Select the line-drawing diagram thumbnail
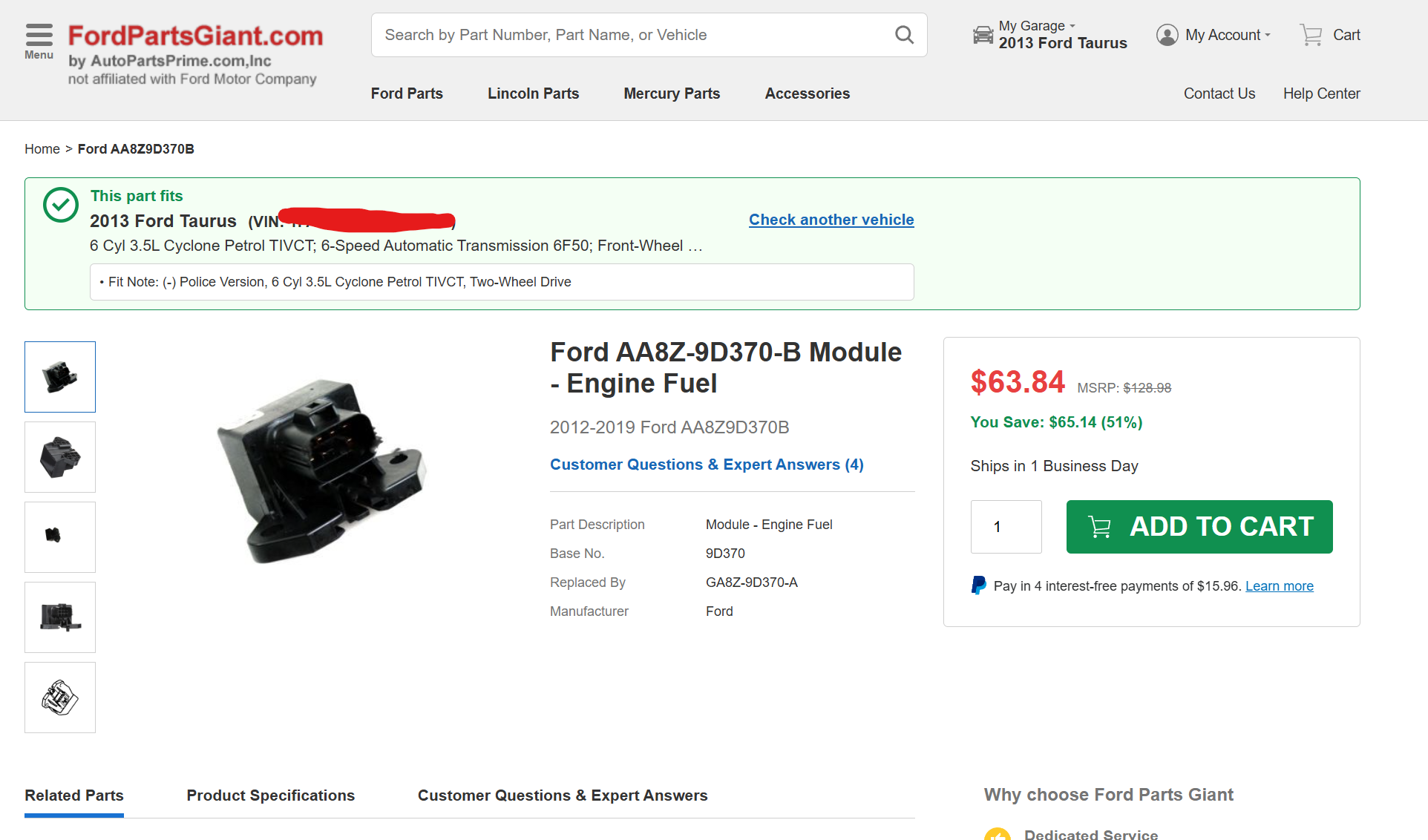The image size is (1428, 840). 60,698
